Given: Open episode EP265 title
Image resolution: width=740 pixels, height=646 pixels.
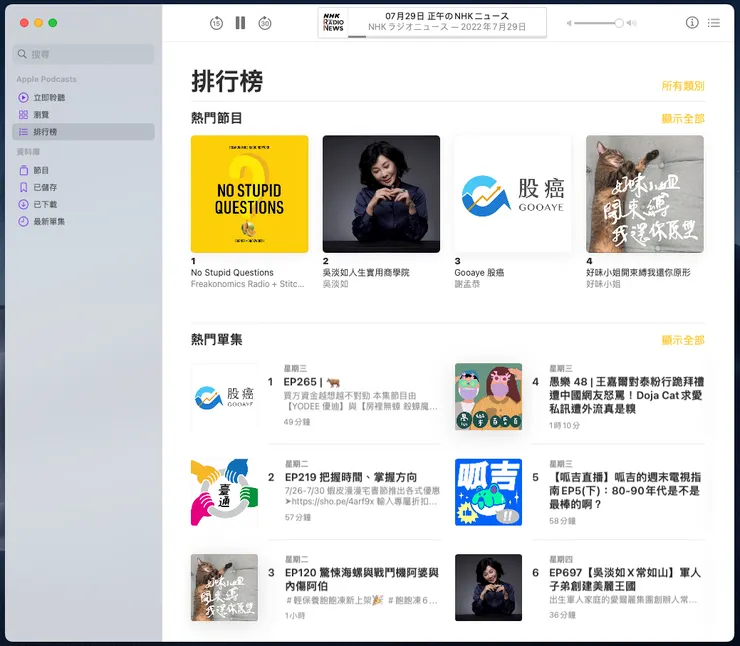Looking at the screenshot, I should [311, 382].
